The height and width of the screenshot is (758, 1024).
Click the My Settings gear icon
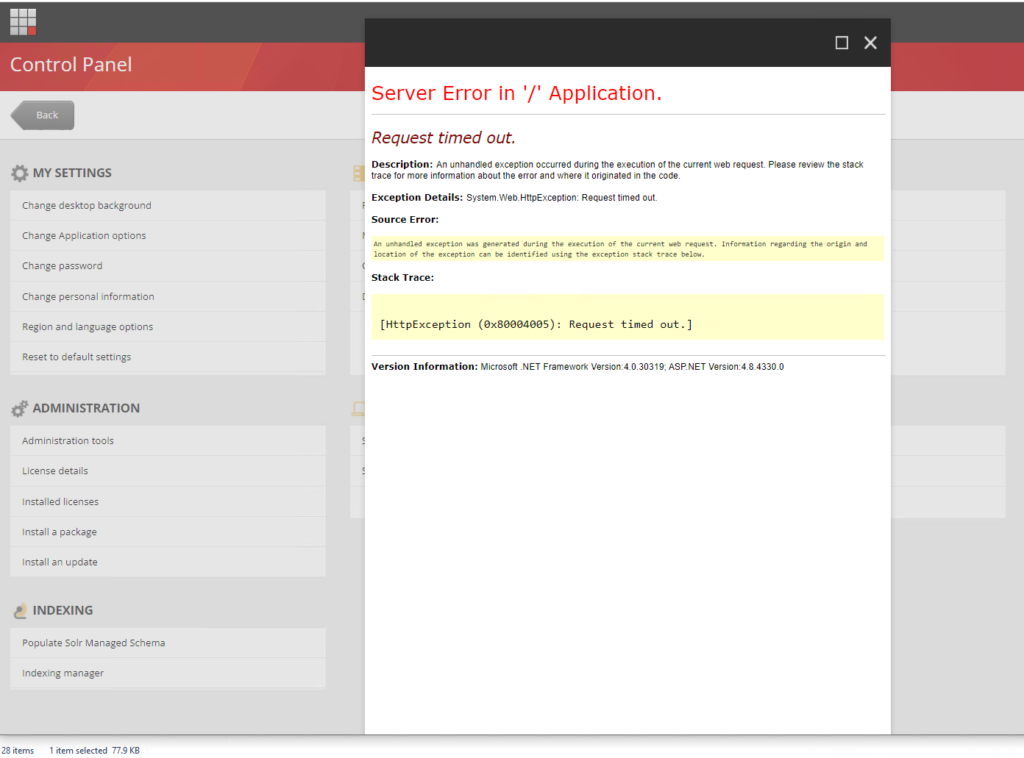[x=20, y=173]
